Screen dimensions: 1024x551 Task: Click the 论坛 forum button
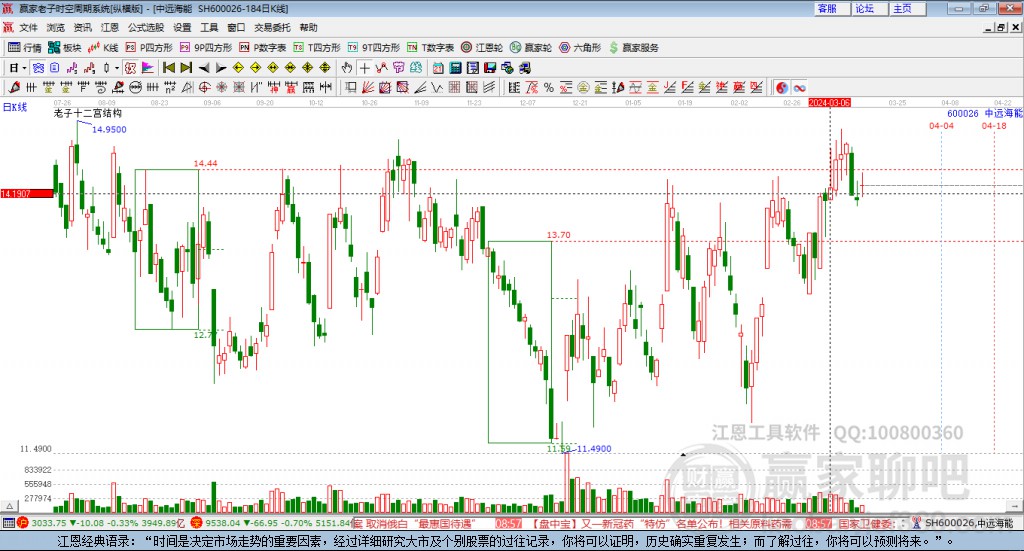[869, 8]
